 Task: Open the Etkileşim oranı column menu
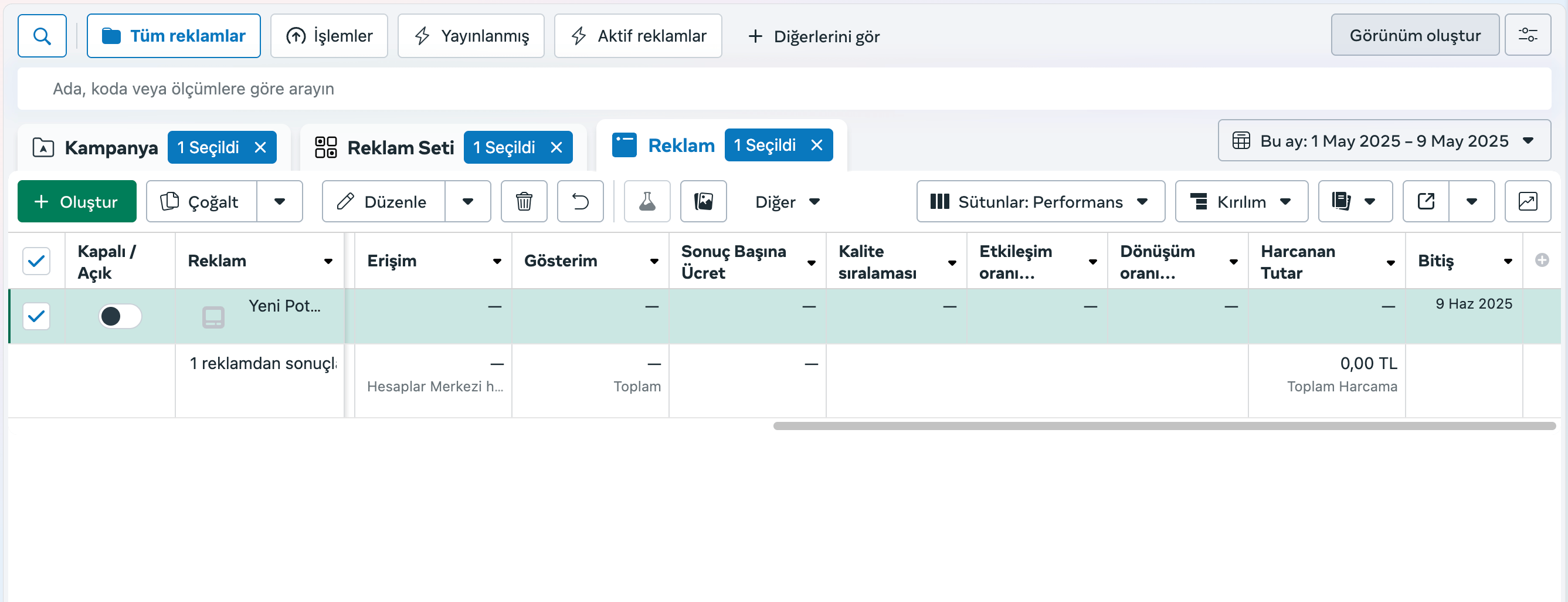click(x=1093, y=262)
